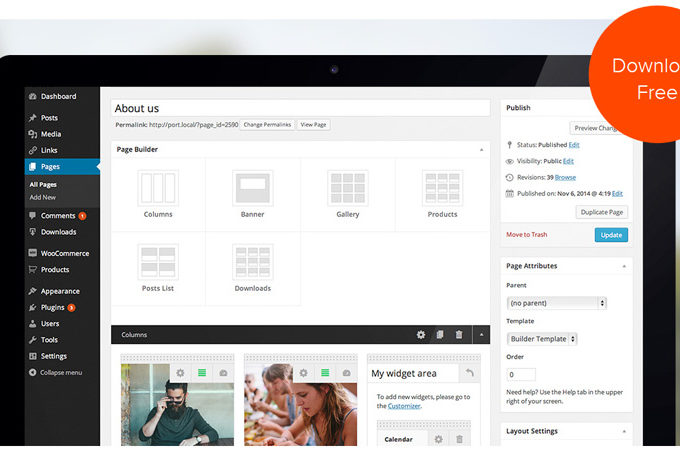This screenshot has height=457, width=680.
Task: Open the Parent page dropdown
Action: click(556, 303)
